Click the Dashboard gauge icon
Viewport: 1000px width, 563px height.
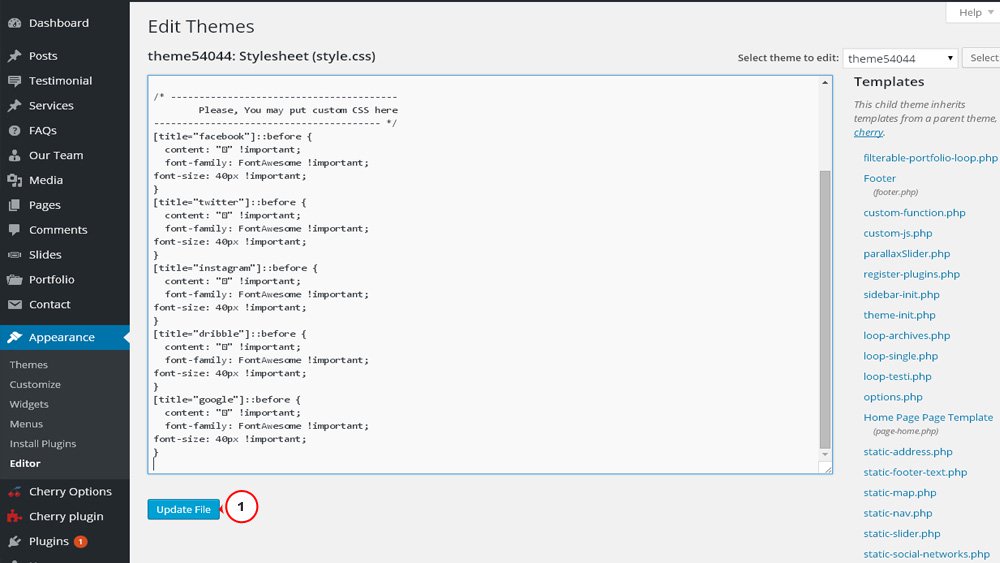(x=14, y=23)
